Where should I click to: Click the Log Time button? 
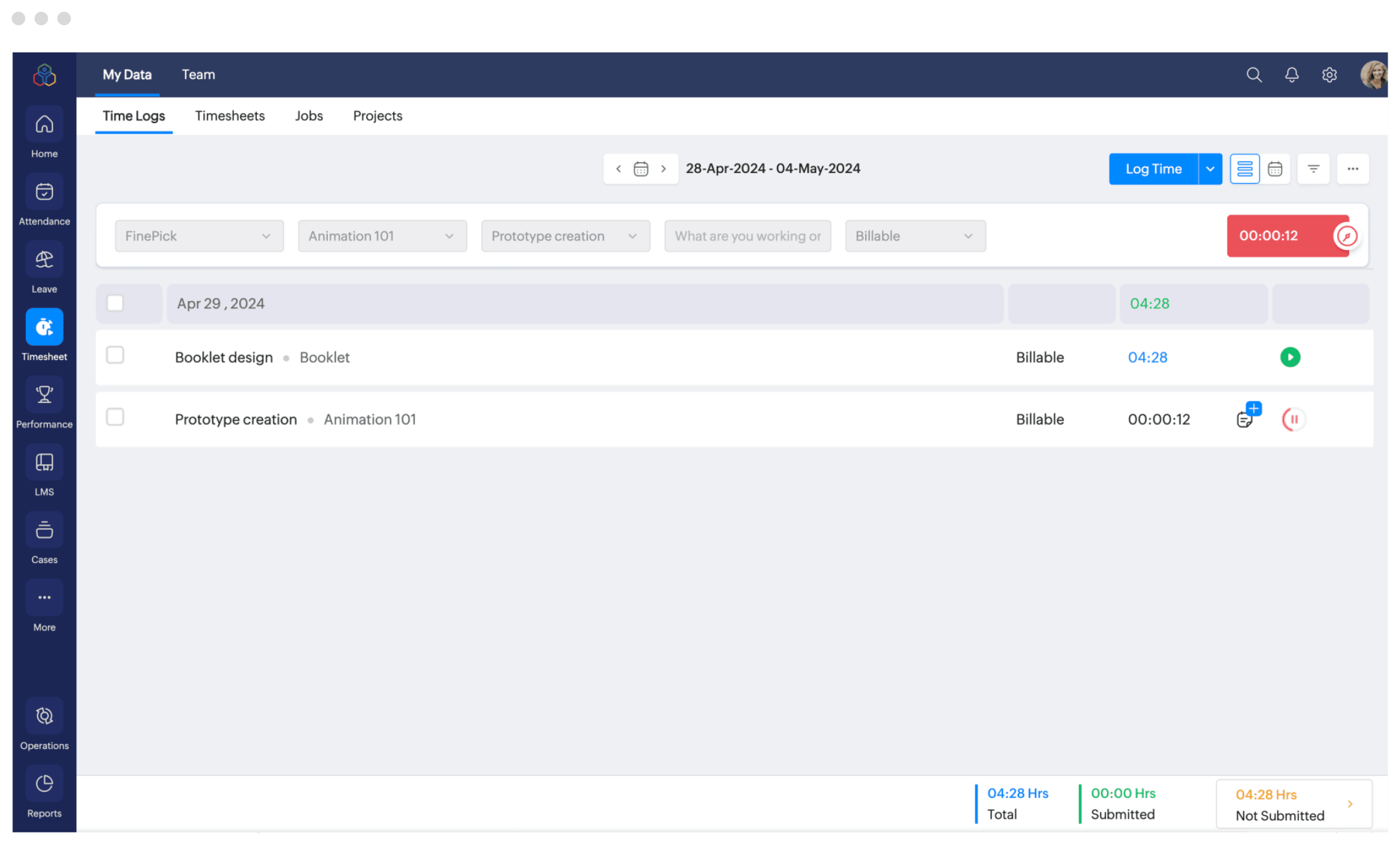click(x=1153, y=168)
